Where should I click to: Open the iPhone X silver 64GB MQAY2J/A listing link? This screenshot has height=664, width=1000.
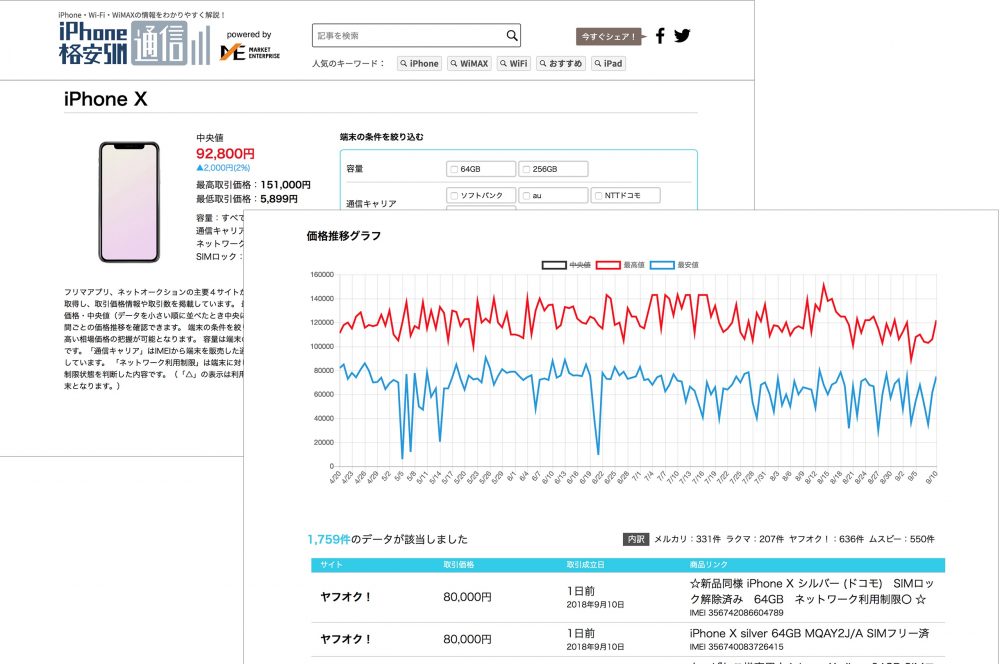click(x=809, y=633)
